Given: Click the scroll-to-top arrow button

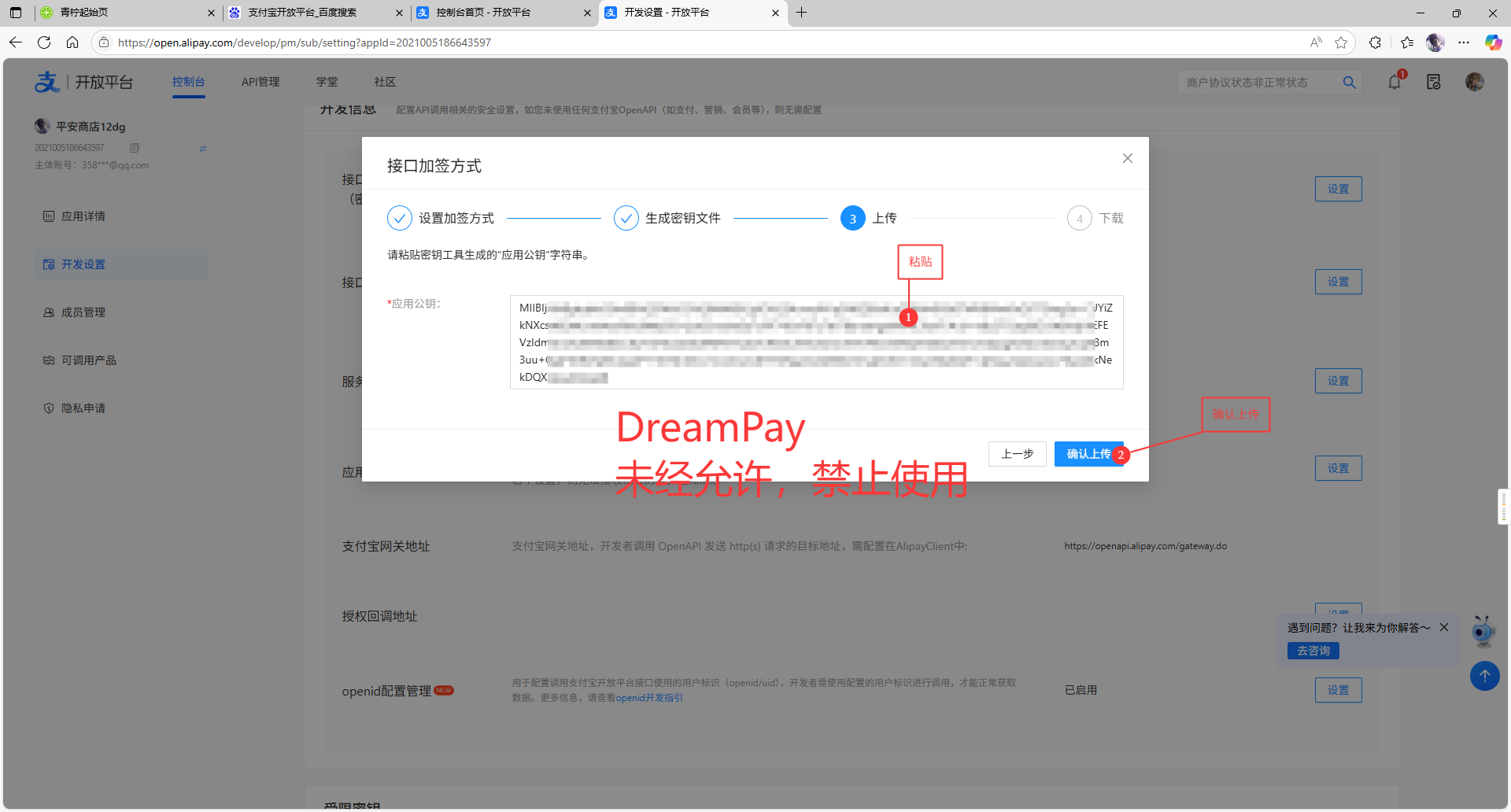Looking at the screenshot, I should point(1484,676).
